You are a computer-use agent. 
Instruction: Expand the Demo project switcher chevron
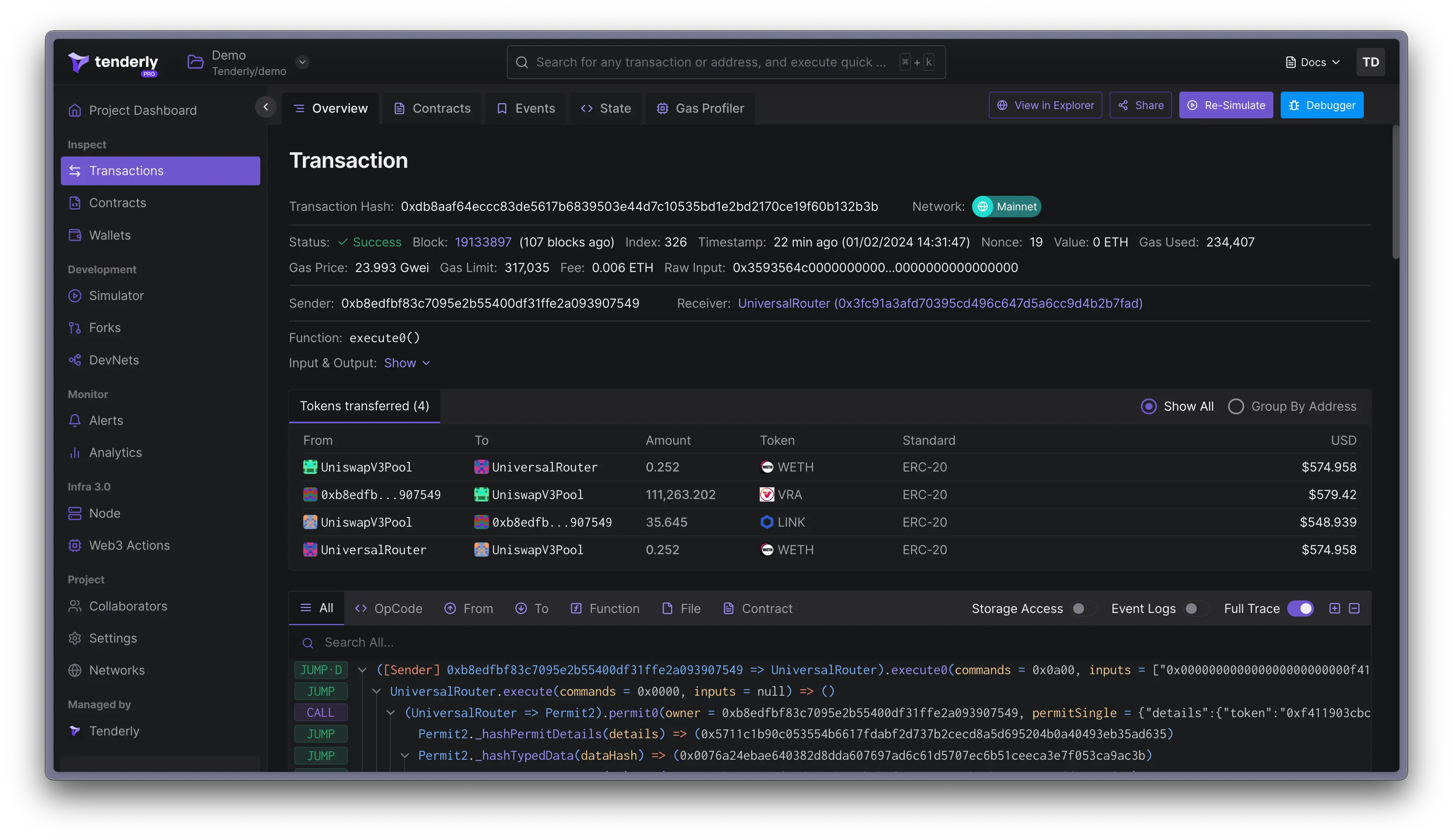click(302, 62)
